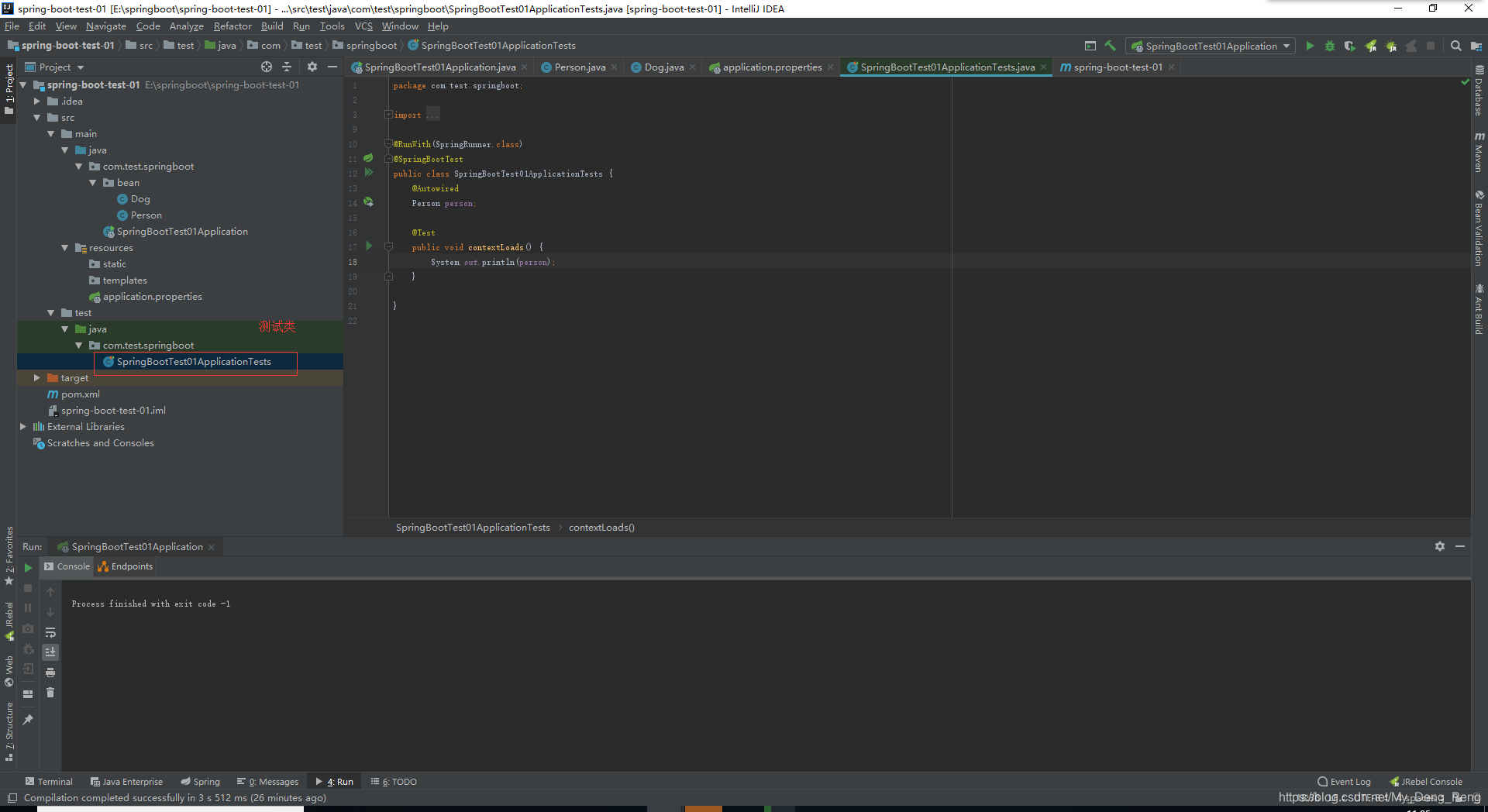The height and width of the screenshot is (812, 1488).
Task: Hide the Run tool window
Action: click(x=1460, y=546)
